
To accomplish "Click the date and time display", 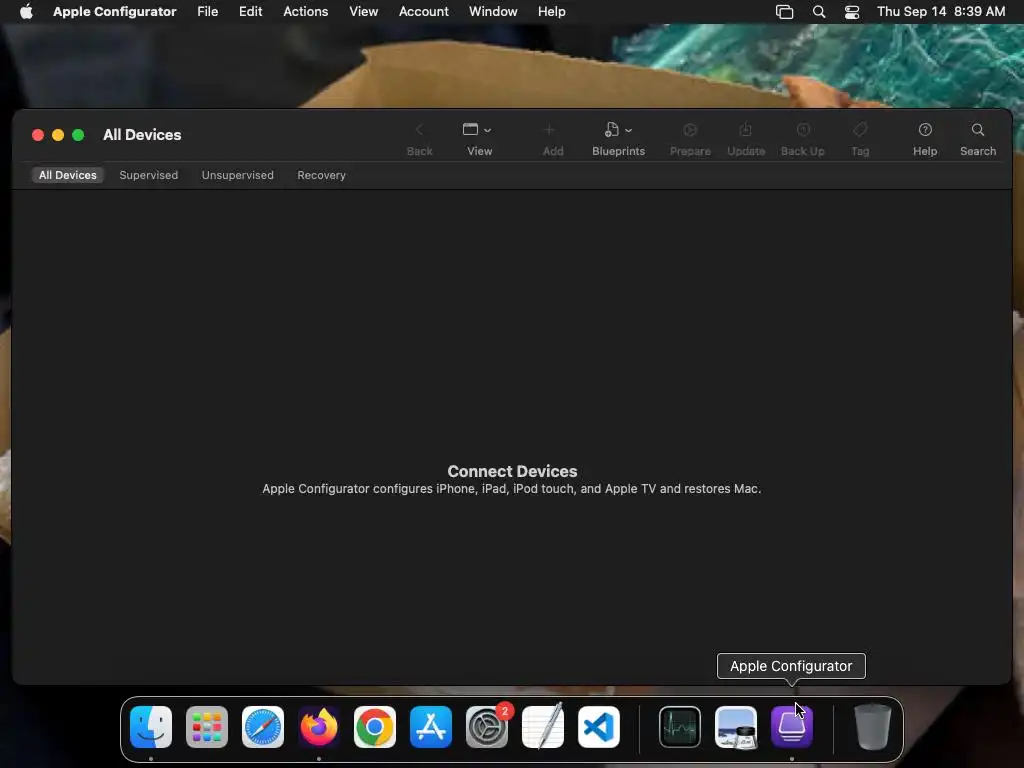I will point(940,11).
